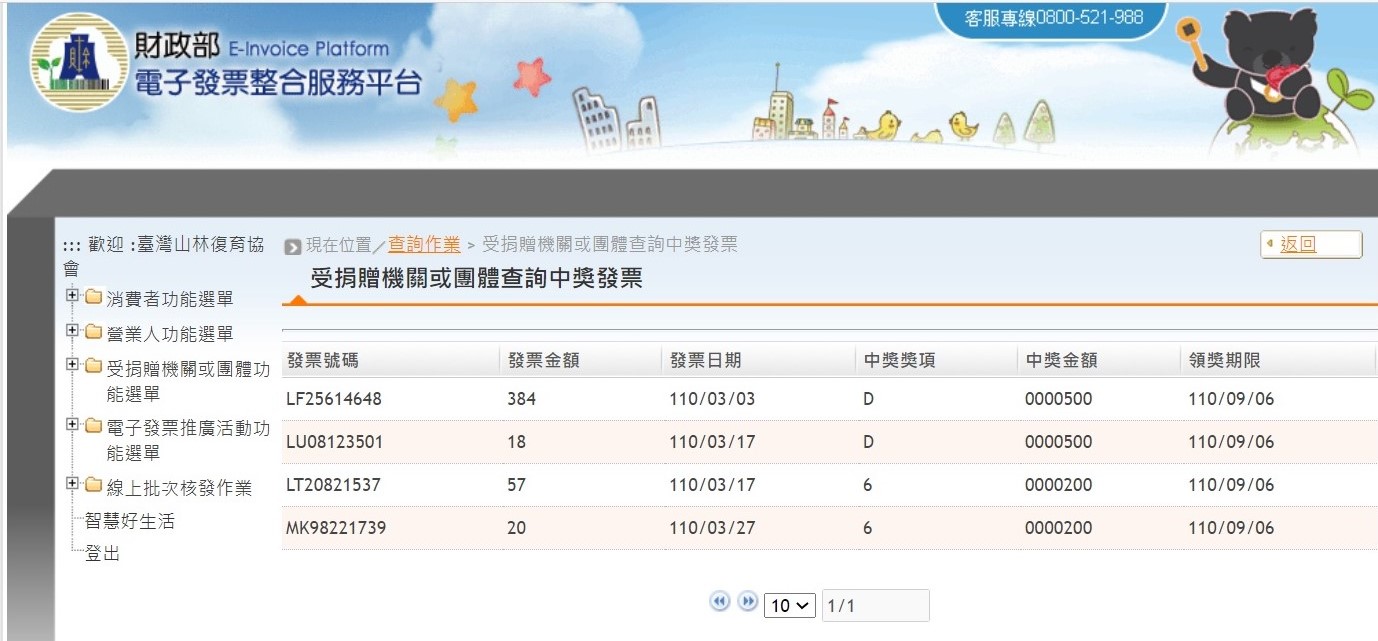Select invoice number MK98221739
Image resolution: width=1378 pixels, height=641 pixels.
pyautogui.click(x=336, y=528)
